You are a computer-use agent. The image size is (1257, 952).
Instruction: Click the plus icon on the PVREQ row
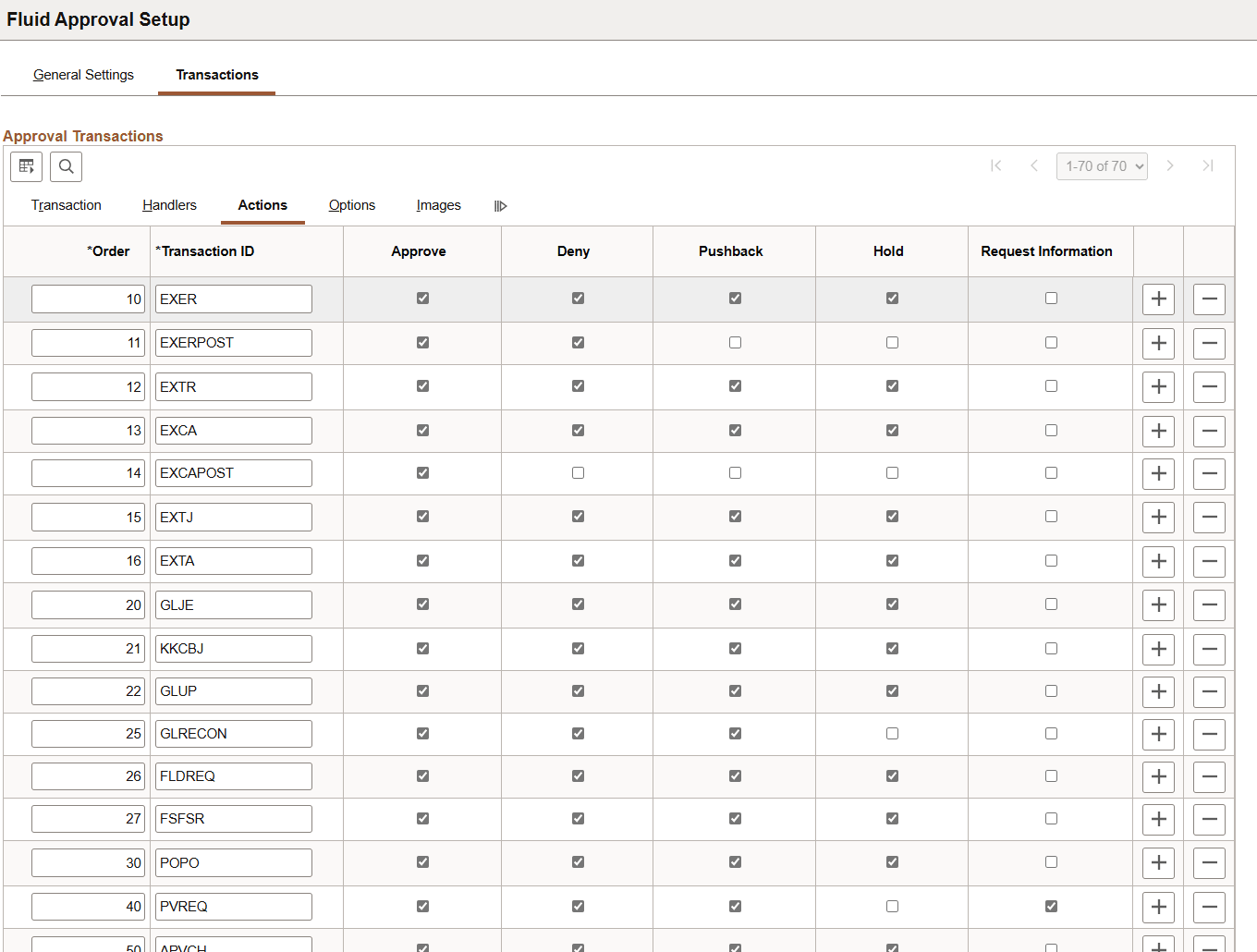click(x=1158, y=907)
